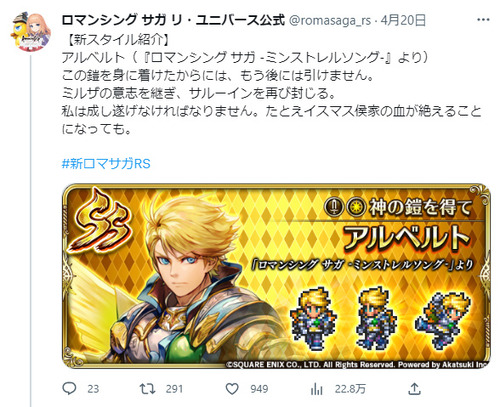
Task: Click the first pixel sprite of Albert
Action: pyautogui.click(x=313, y=318)
